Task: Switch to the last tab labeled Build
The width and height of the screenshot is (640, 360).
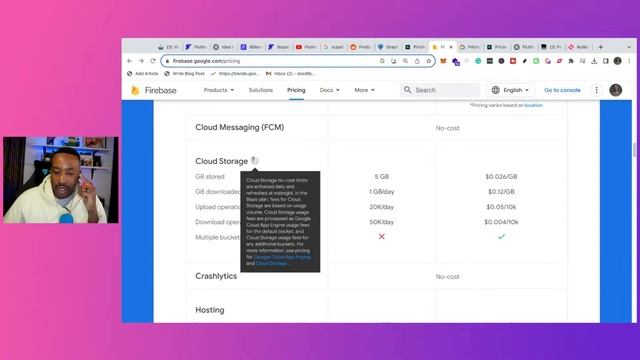Action: pyautogui.click(x=578, y=47)
